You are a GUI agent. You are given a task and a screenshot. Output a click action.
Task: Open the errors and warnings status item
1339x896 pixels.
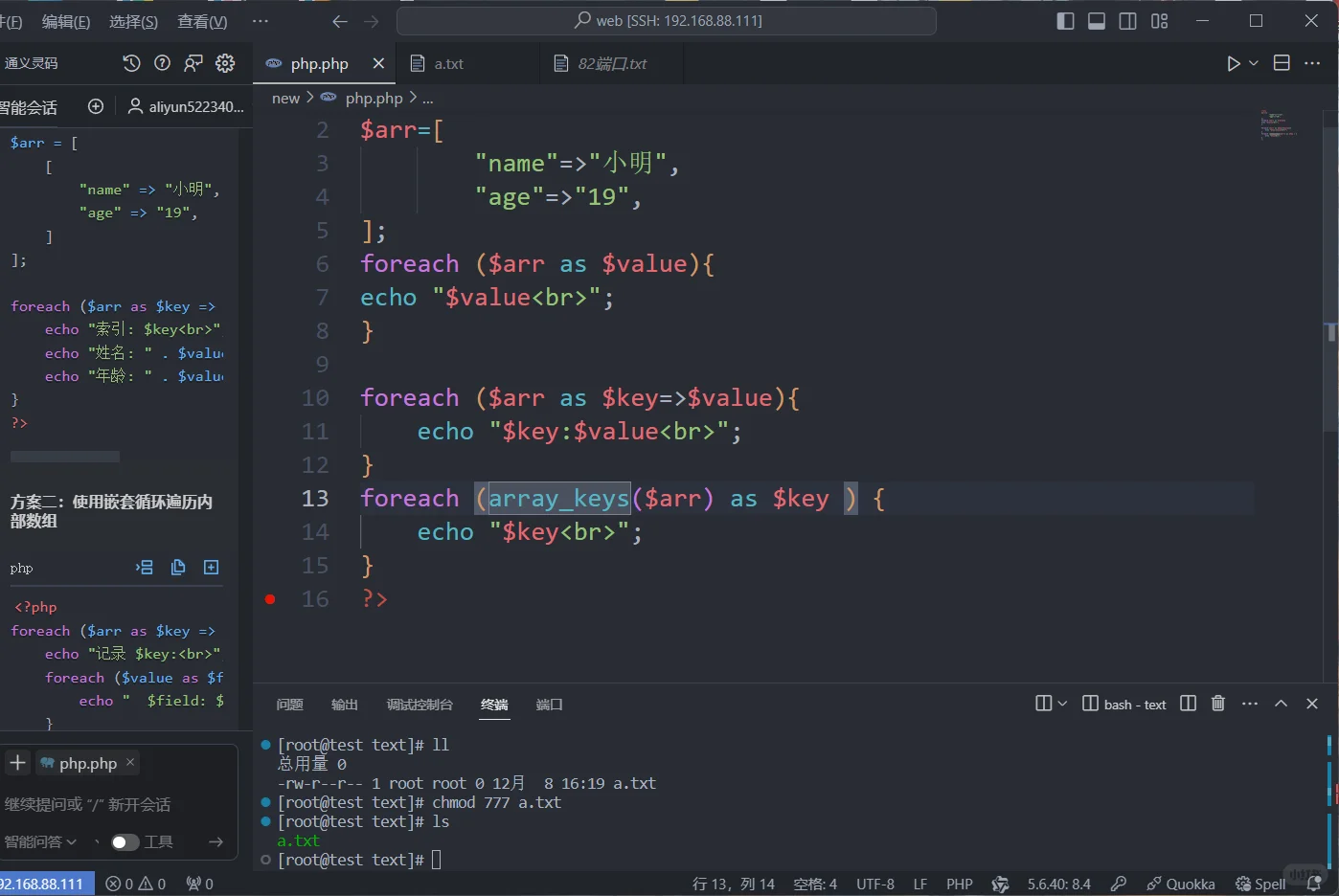(135, 884)
